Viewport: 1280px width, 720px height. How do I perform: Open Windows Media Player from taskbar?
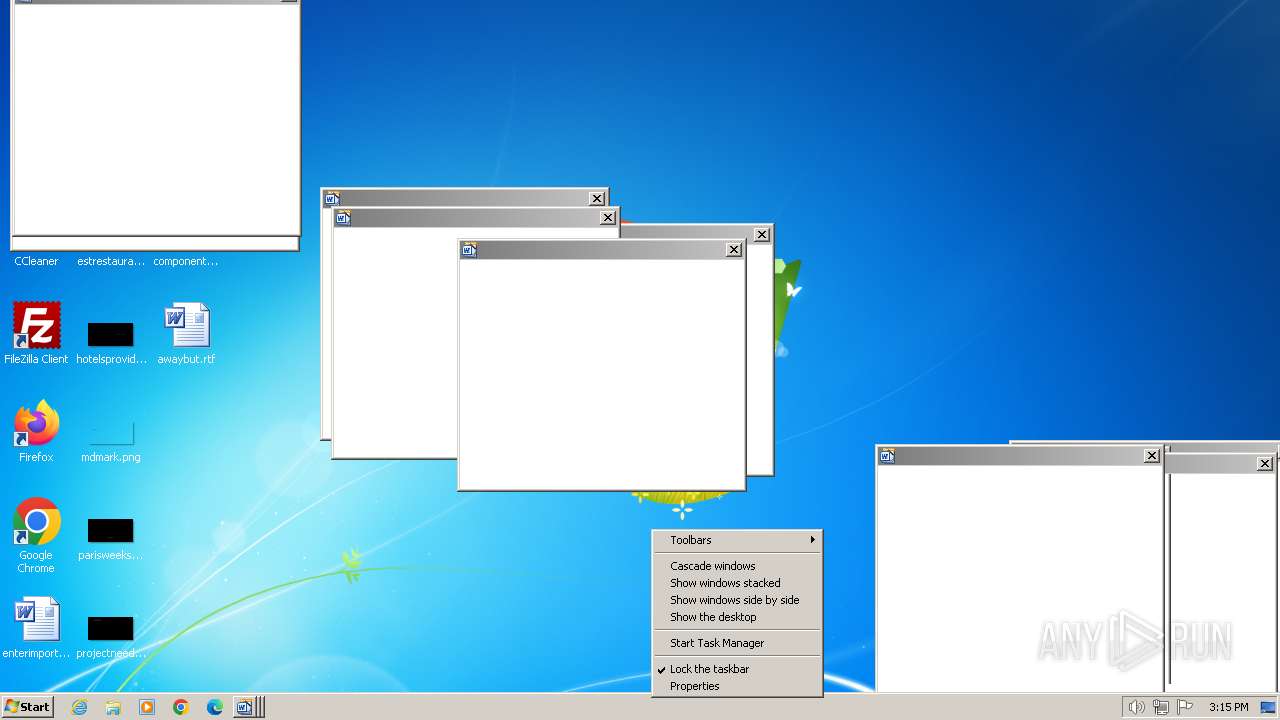click(x=147, y=707)
